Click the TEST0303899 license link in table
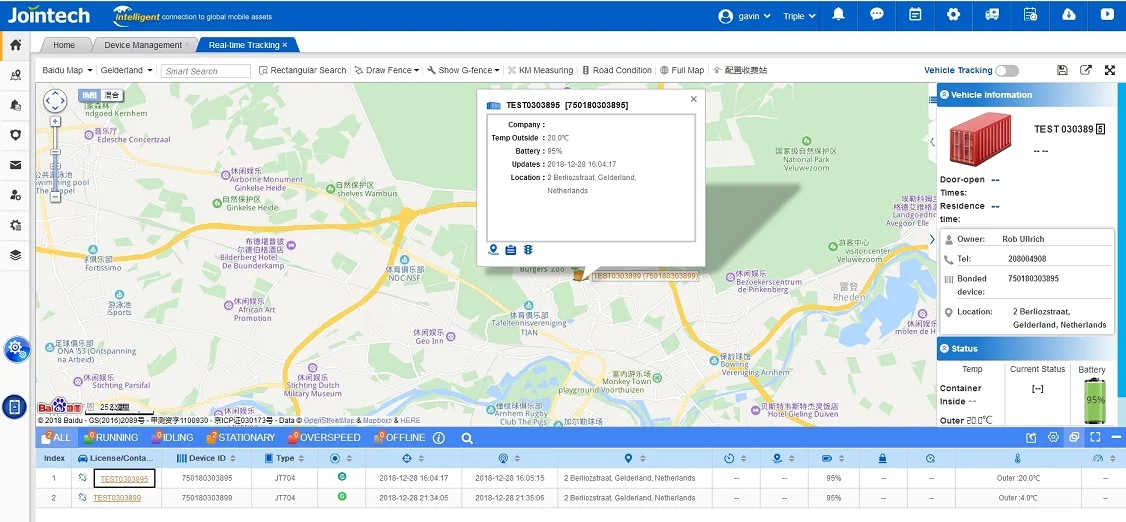The image size is (1126, 522). [x=117, y=498]
